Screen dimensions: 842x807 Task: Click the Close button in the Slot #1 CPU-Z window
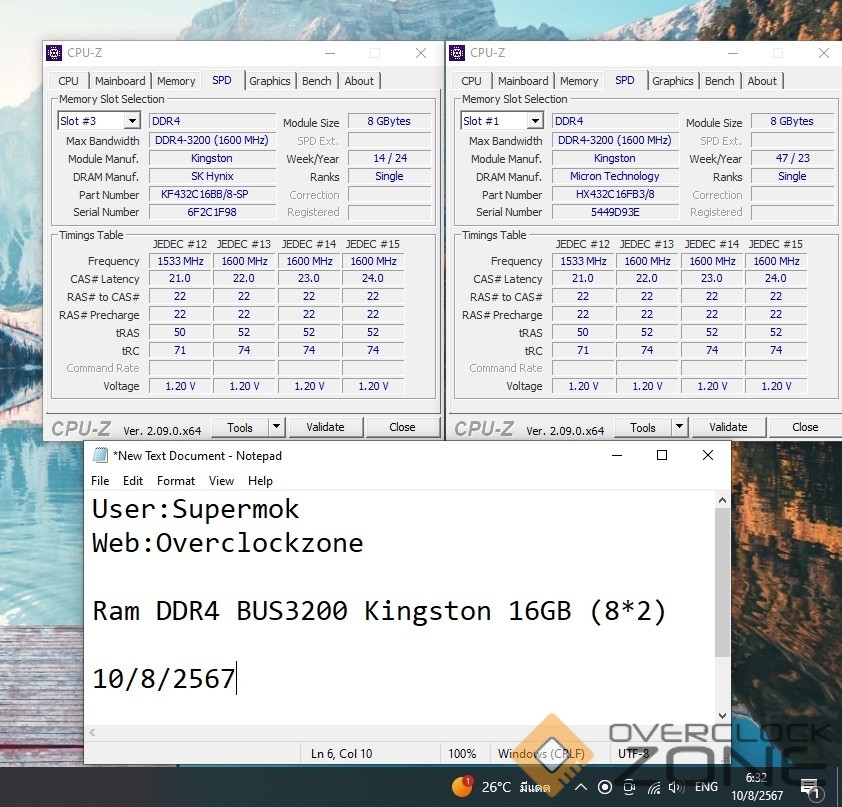click(x=805, y=427)
